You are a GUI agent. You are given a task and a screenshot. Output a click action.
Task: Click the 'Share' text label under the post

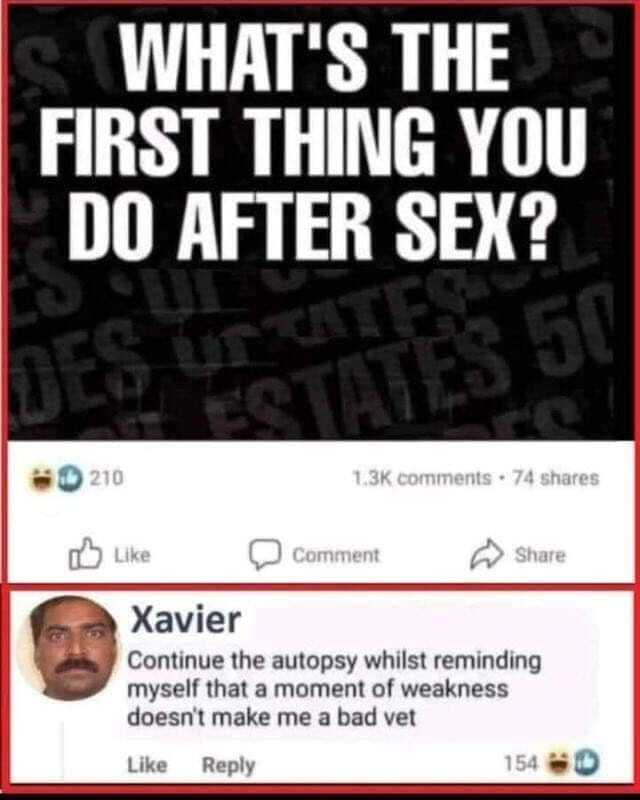coord(540,555)
